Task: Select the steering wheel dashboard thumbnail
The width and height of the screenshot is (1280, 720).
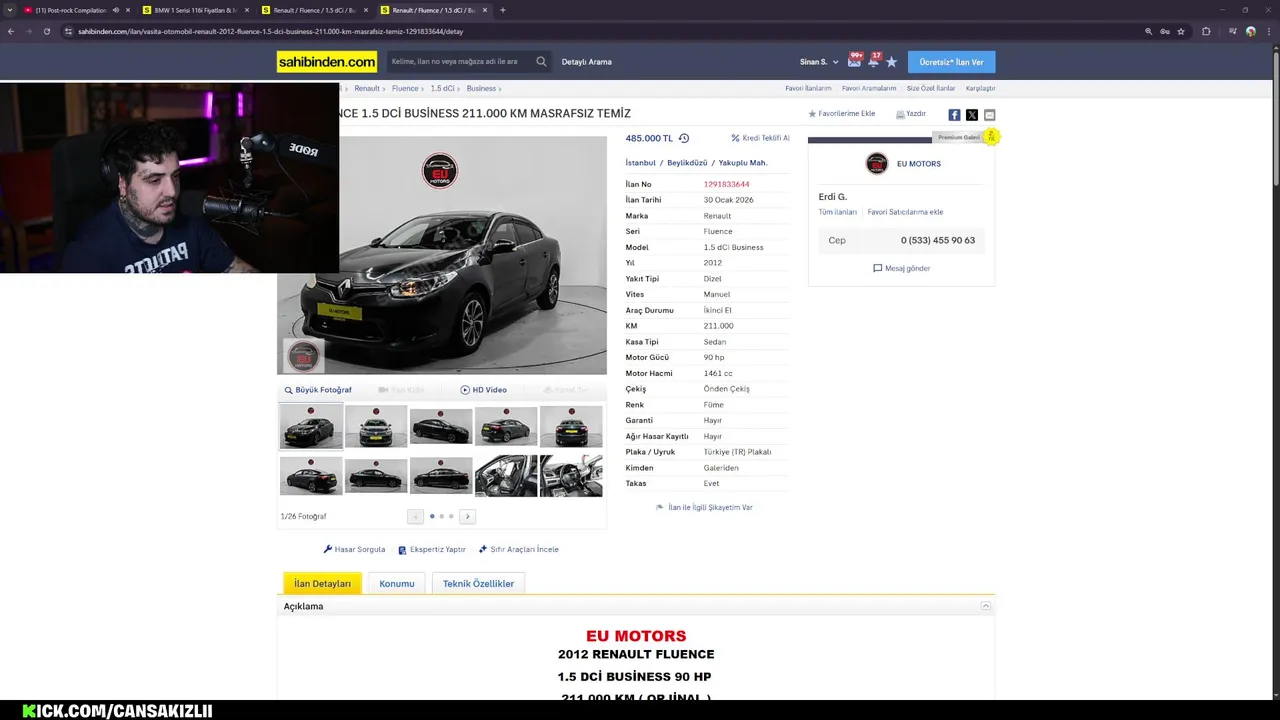Action: 571,476
